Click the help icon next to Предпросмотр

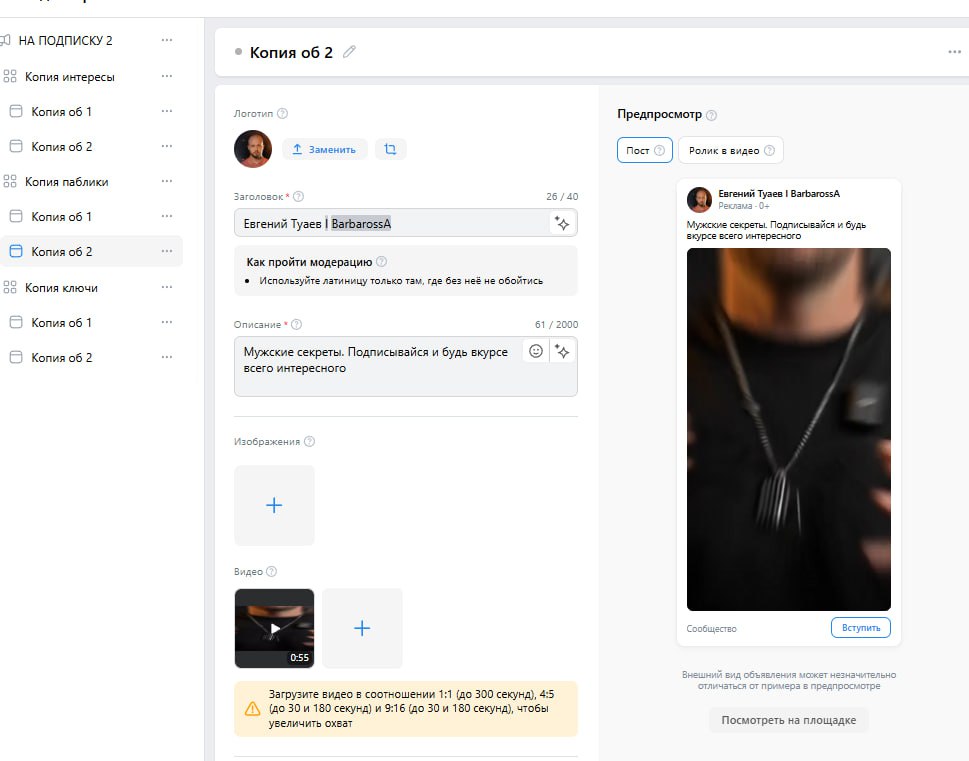(711, 115)
